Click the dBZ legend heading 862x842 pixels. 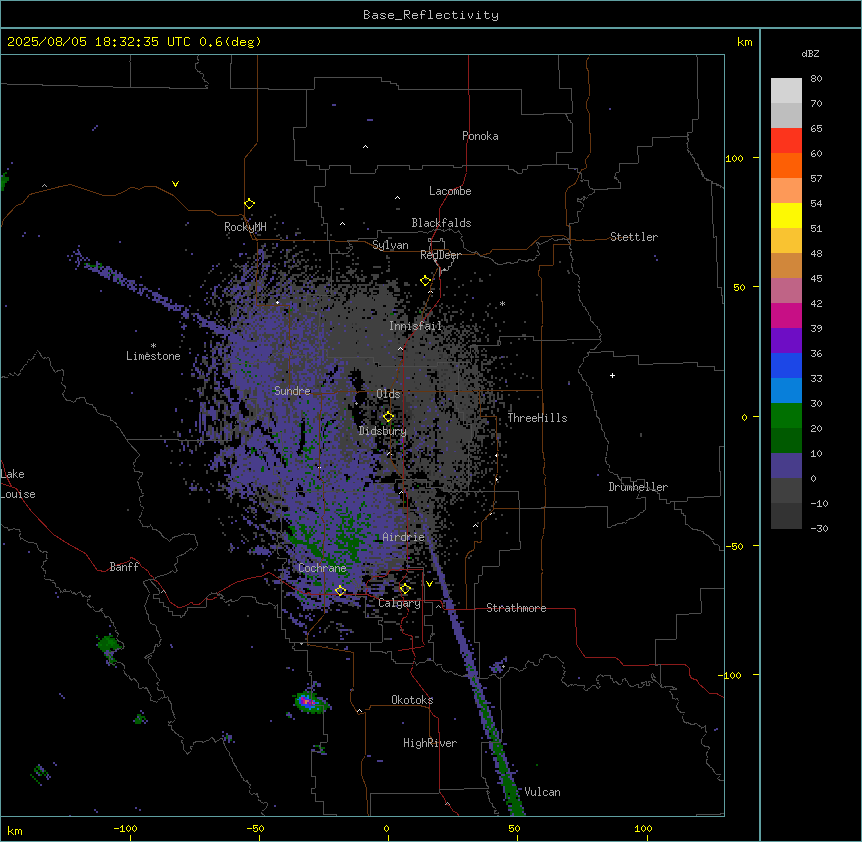[810, 53]
